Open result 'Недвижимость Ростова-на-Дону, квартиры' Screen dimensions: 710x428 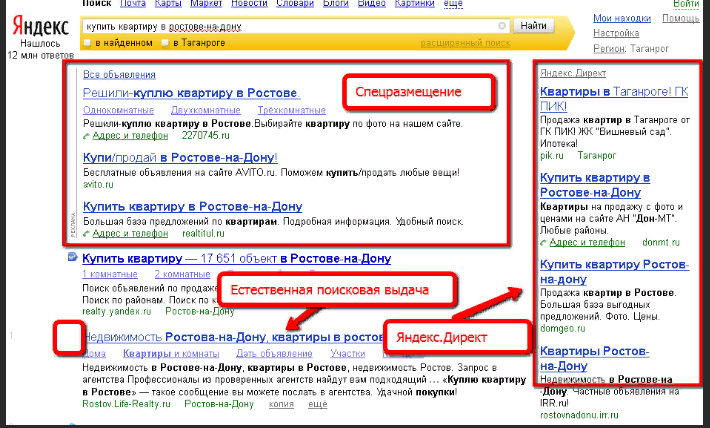234,337
